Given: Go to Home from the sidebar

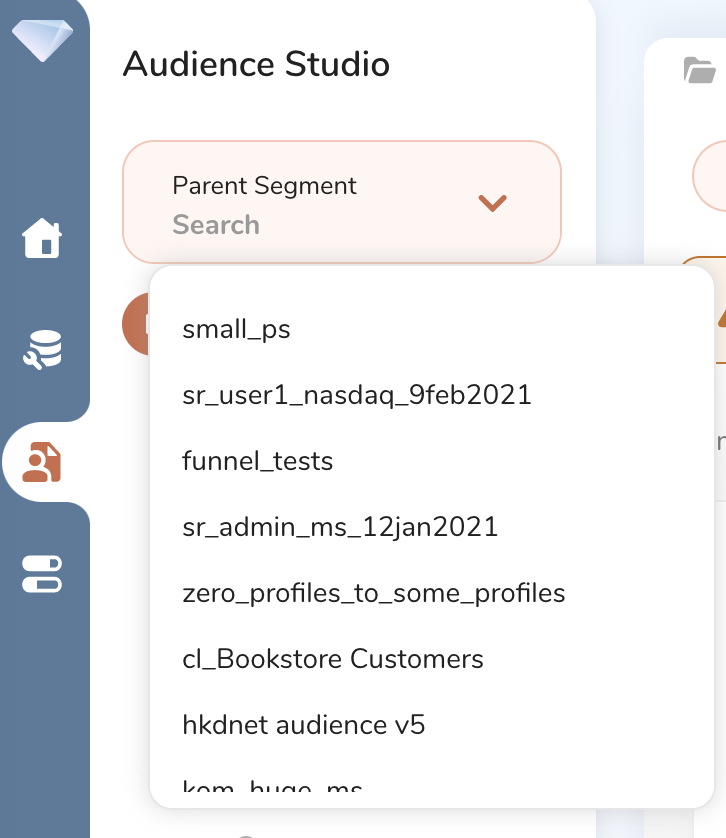Looking at the screenshot, I should point(43,239).
